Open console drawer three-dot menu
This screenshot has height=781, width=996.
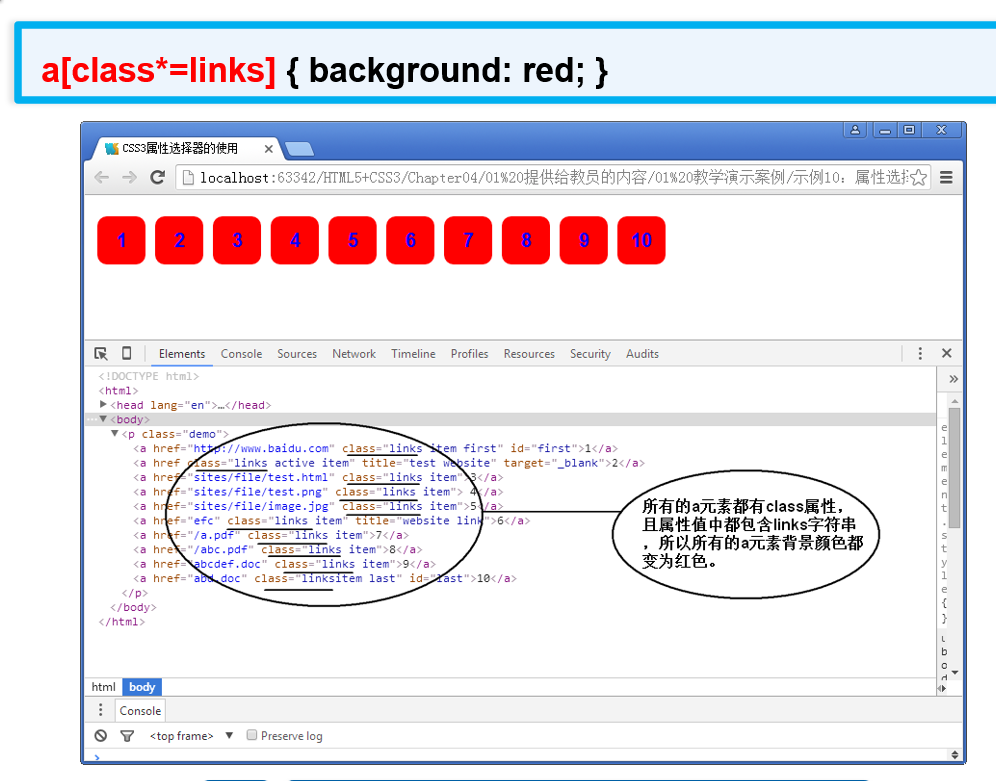[100, 710]
